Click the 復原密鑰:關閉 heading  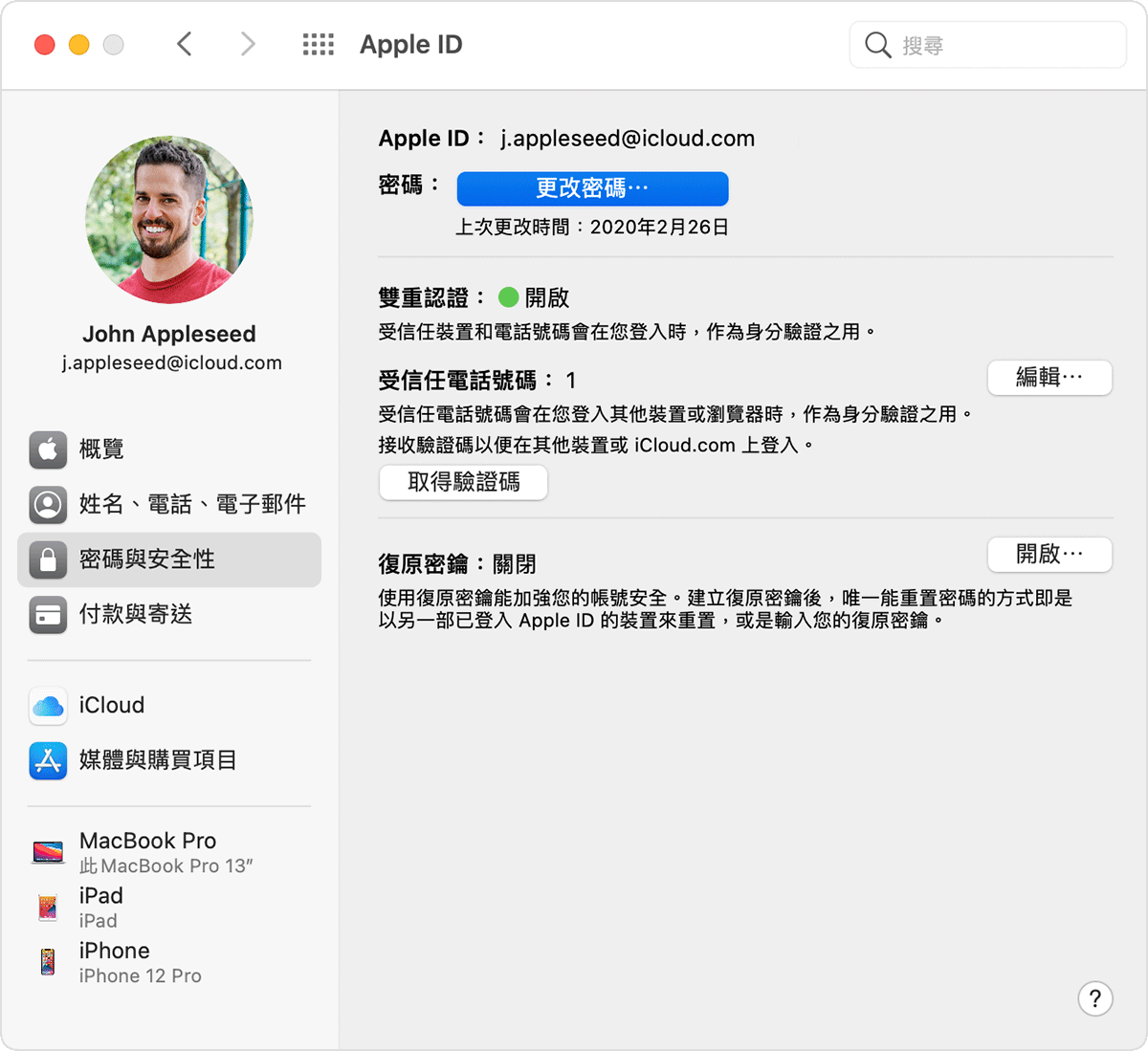(457, 564)
